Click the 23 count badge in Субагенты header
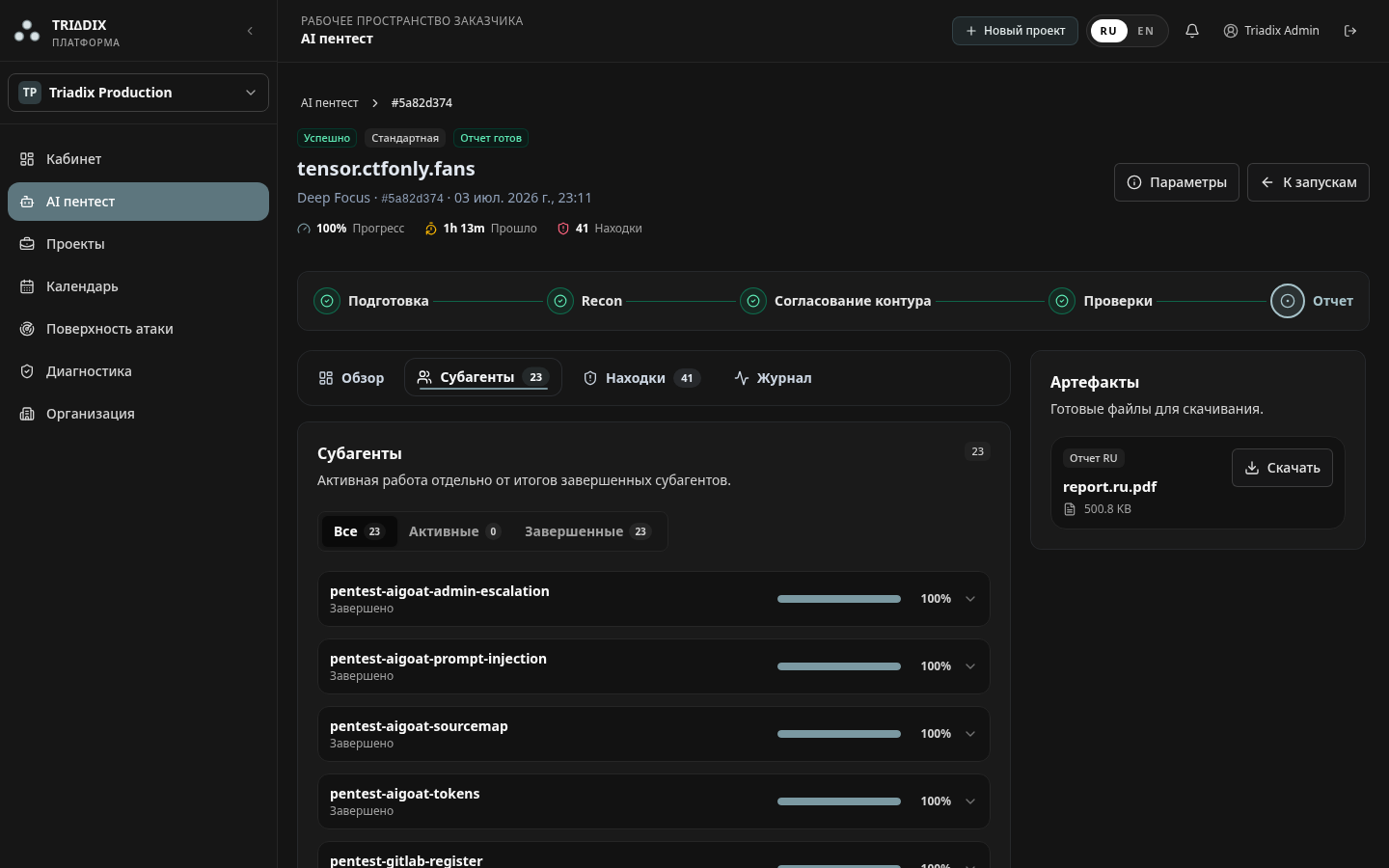 (977, 451)
